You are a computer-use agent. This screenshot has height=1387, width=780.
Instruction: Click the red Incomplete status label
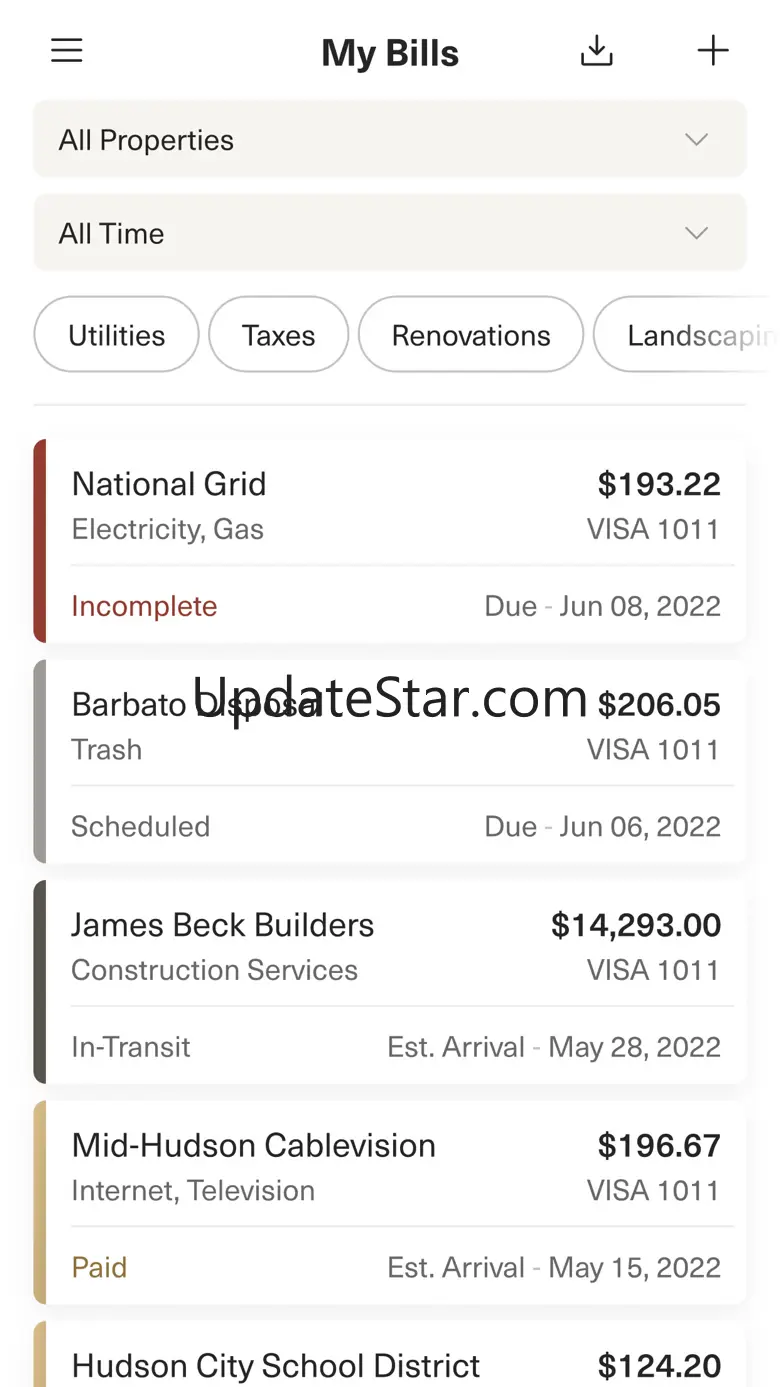tap(144, 606)
